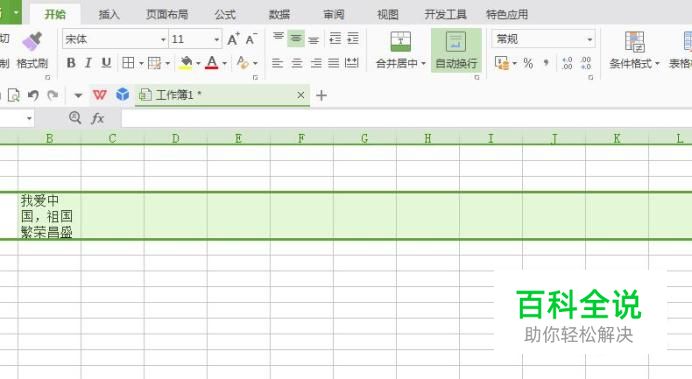The height and width of the screenshot is (379, 692).
Task: Open the 合并居中 dropdown arrow
Action: [x=423, y=64]
